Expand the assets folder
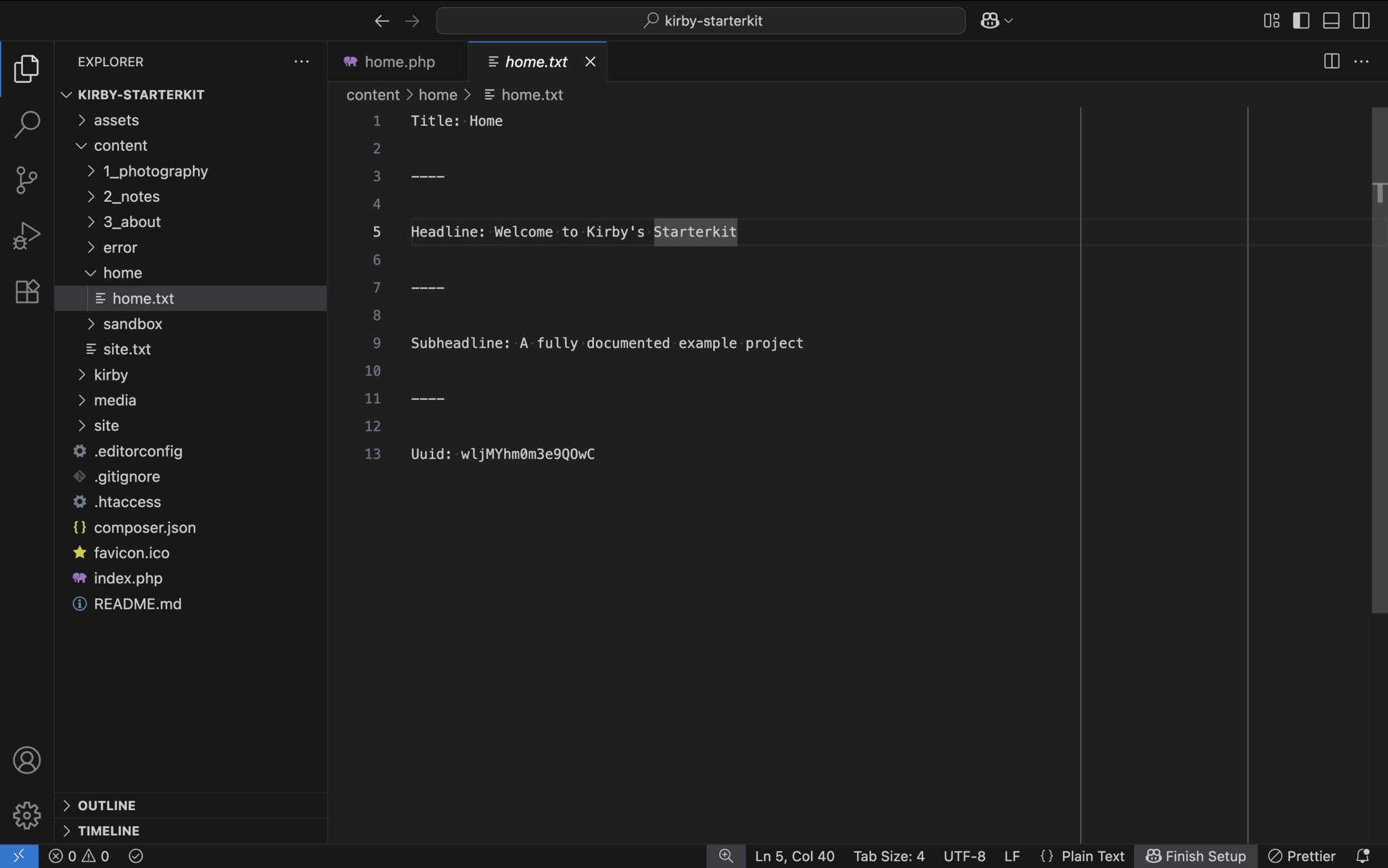The width and height of the screenshot is (1388, 868). [x=116, y=120]
